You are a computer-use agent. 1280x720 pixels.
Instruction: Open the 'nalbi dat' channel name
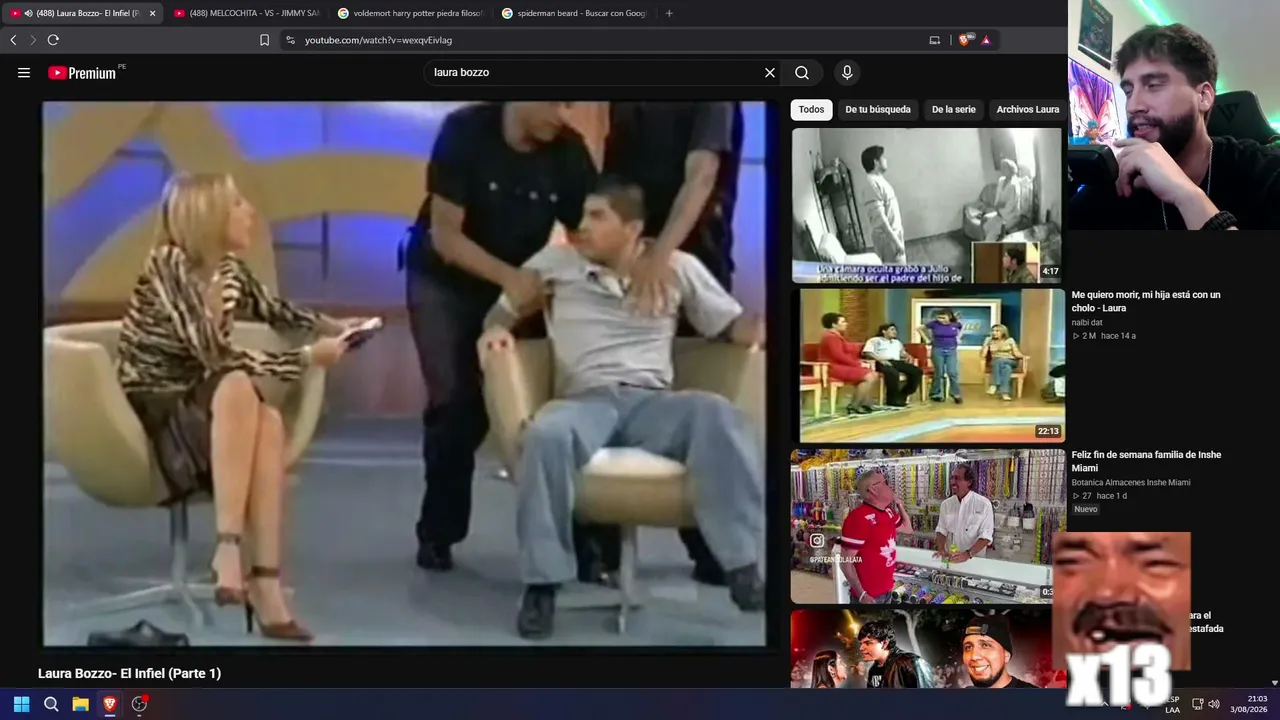(1087, 322)
